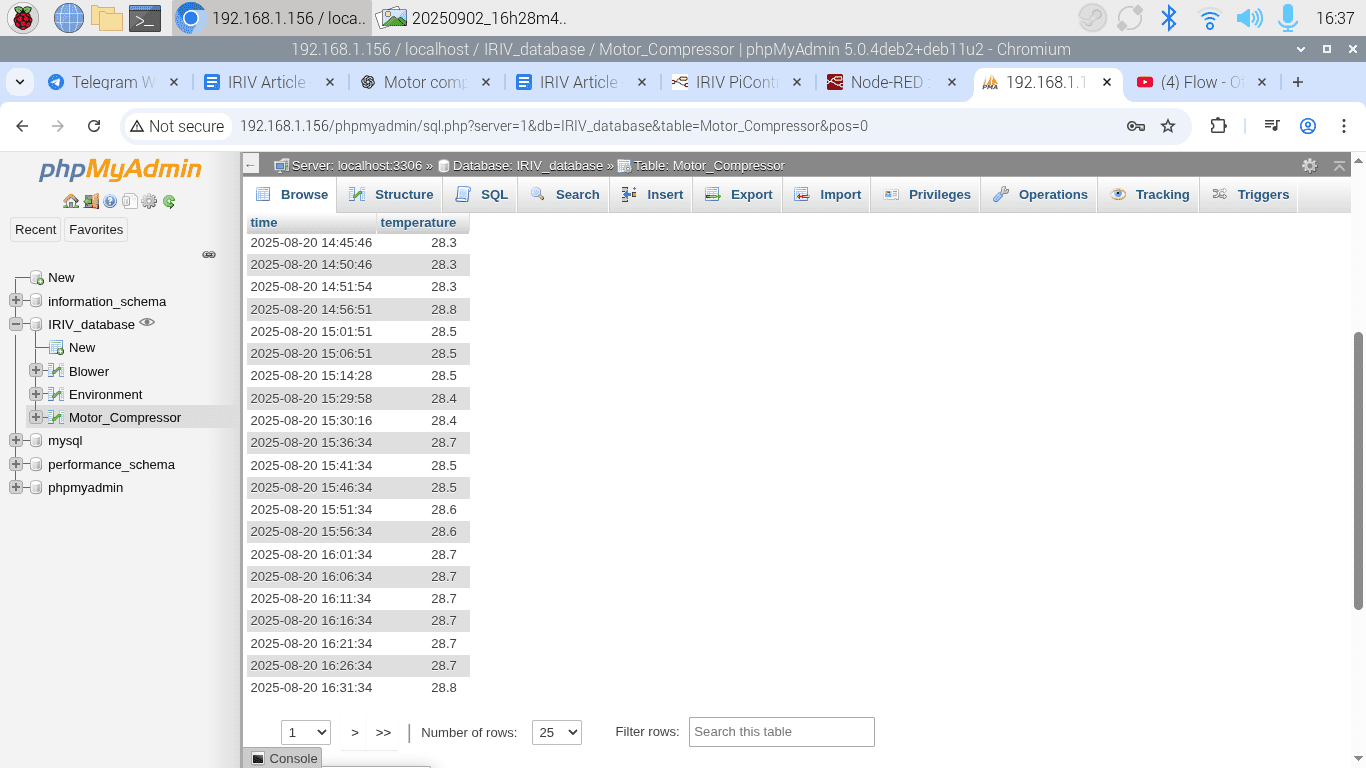Click the link-with-main-panel chain icon
The width and height of the screenshot is (1366, 768).
pos(209,255)
